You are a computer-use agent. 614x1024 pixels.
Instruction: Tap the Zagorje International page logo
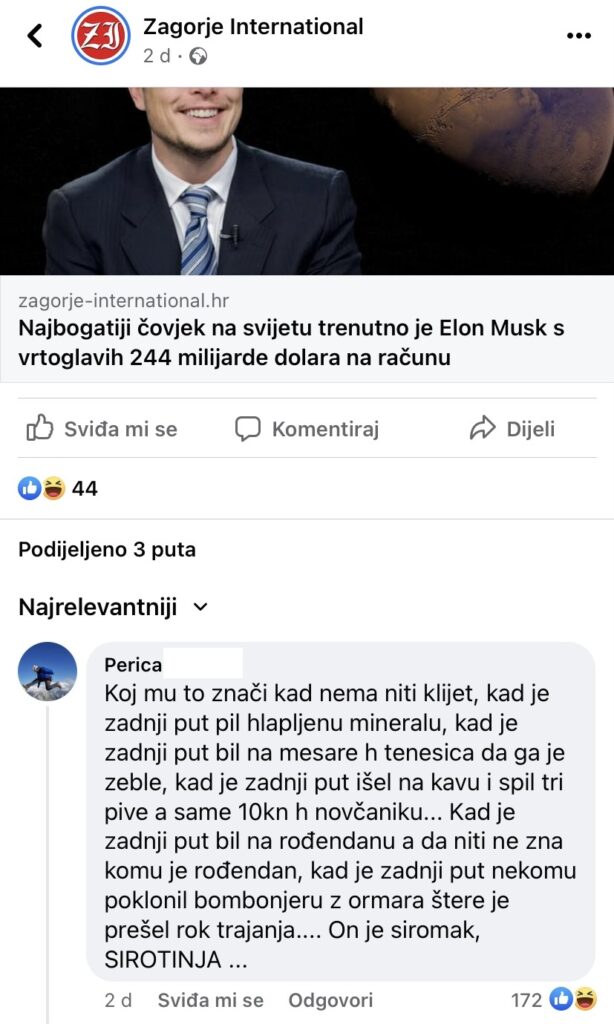pyautogui.click(x=100, y=36)
